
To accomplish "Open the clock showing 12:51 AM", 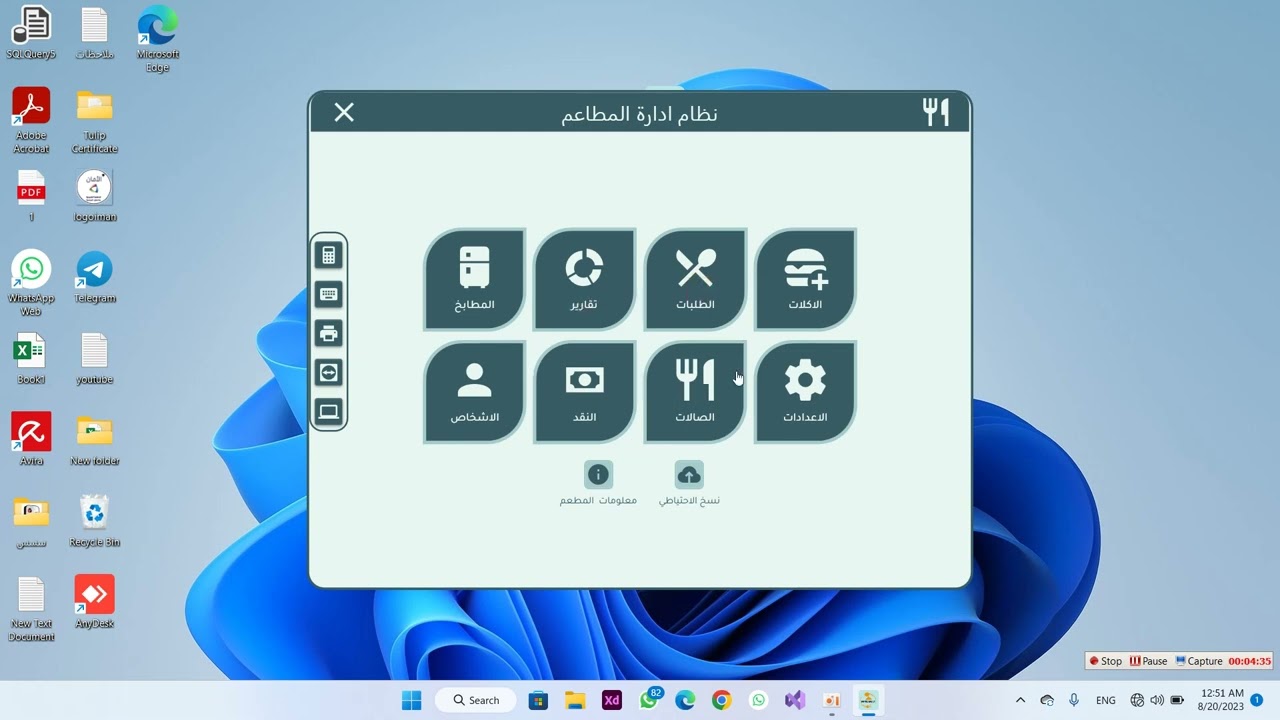I will (x=1222, y=699).
